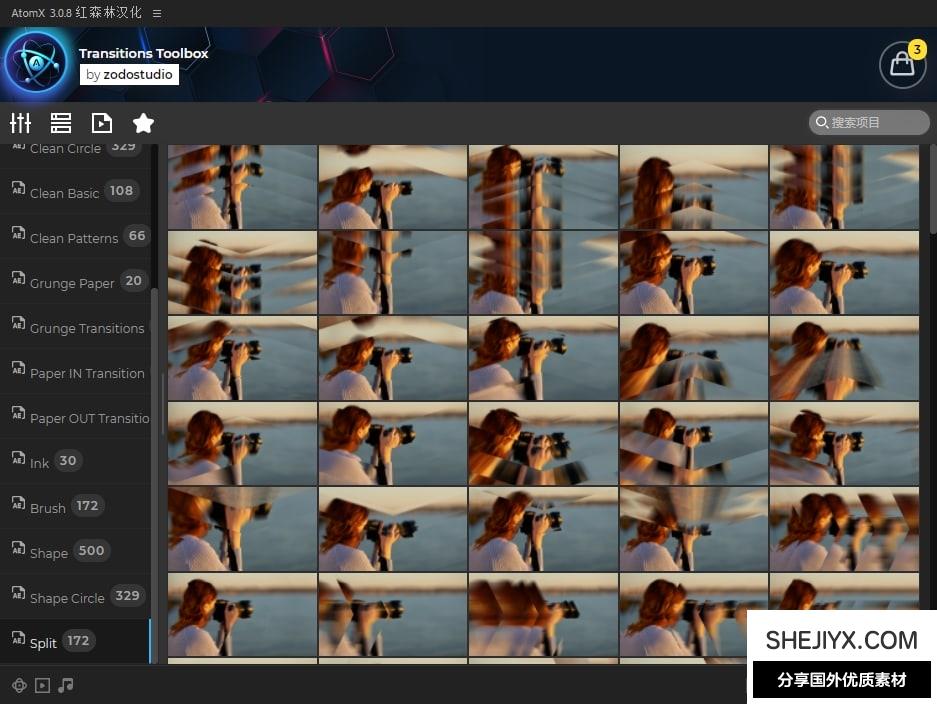Click the zodostudio author link
Screen dimensions: 937x704
(x=129, y=74)
